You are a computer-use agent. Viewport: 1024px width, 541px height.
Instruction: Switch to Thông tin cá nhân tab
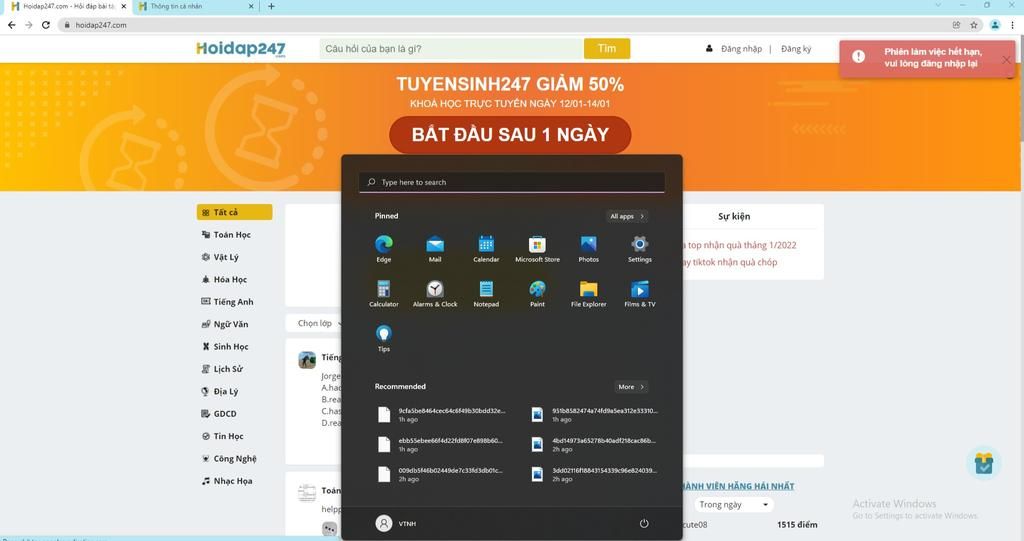[x=196, y=7]
